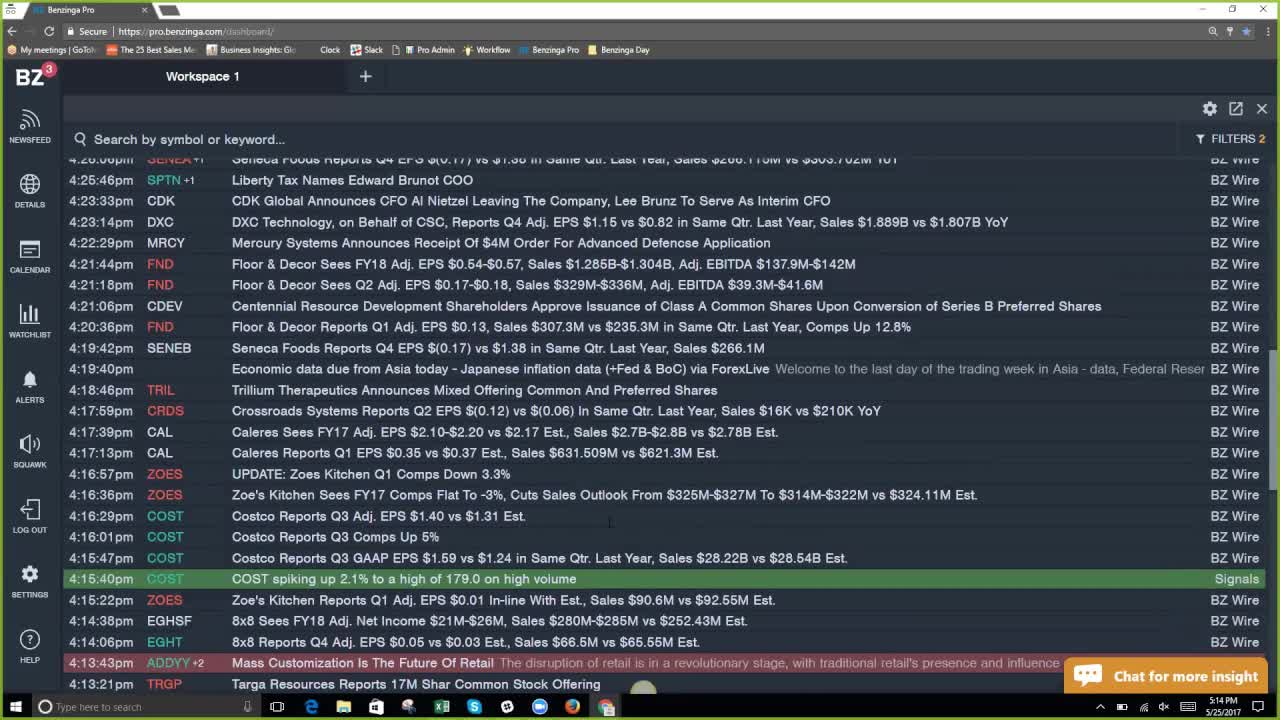This screenshot has width=1280, height=720.
Task: Open the Watchlist chart icon
Action: pos(30,321)
